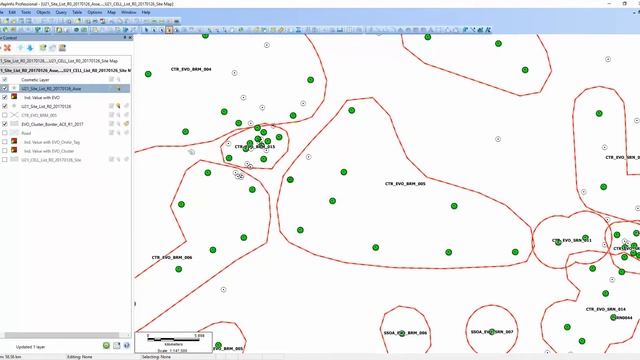Click the blue move layer down arrow
This screenshot has height=360, width=640.
coord(30,48)
